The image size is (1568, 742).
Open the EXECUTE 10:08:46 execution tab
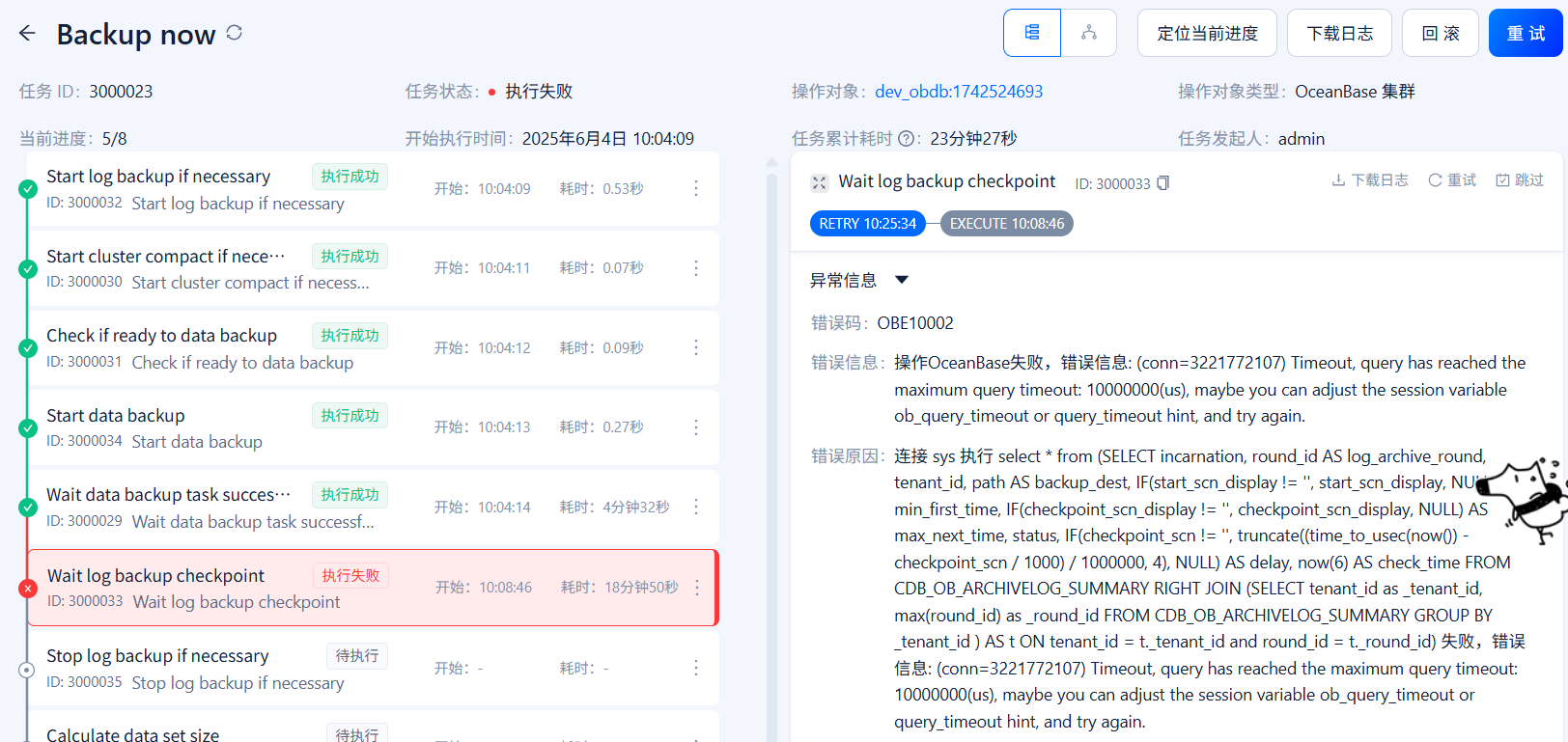point(1007,224)
